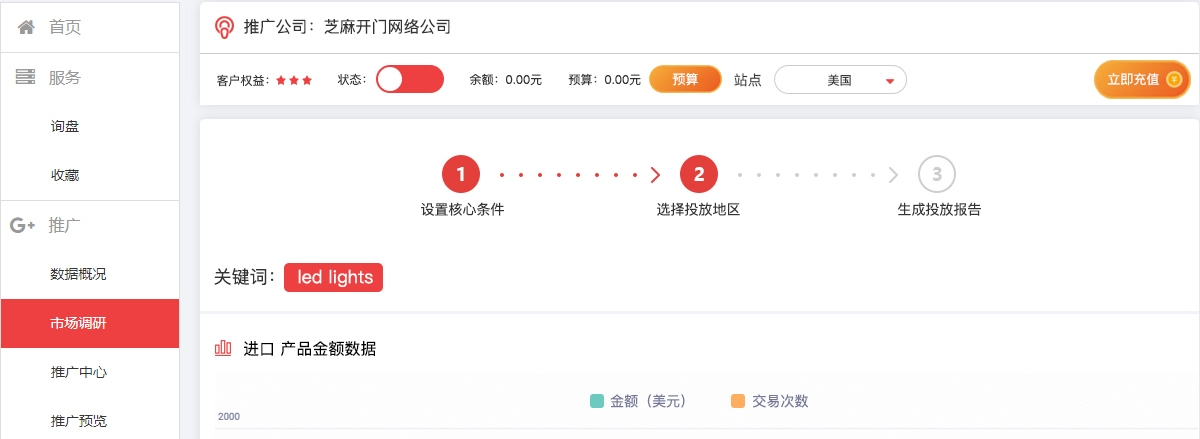Click the home icon in the sidebar
This screenshot has height=439, width=1200.
coord(26,27)
